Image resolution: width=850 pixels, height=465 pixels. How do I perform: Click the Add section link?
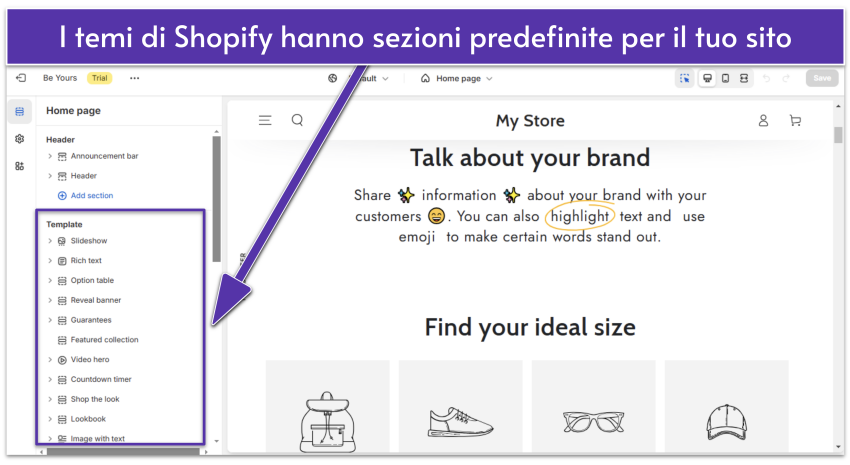[x=91, y=196]
